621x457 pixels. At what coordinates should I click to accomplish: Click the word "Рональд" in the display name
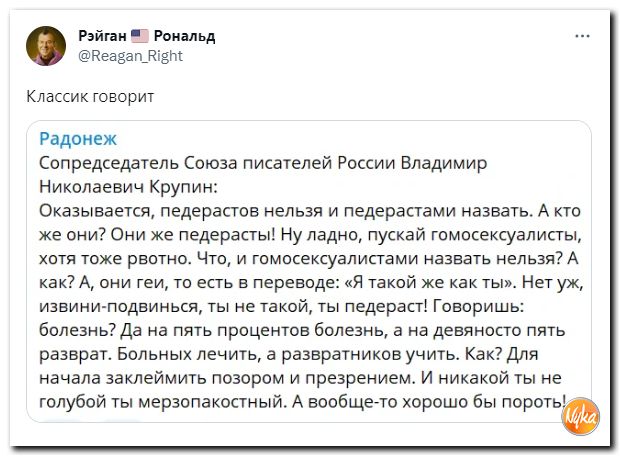[x=185, y=36]
